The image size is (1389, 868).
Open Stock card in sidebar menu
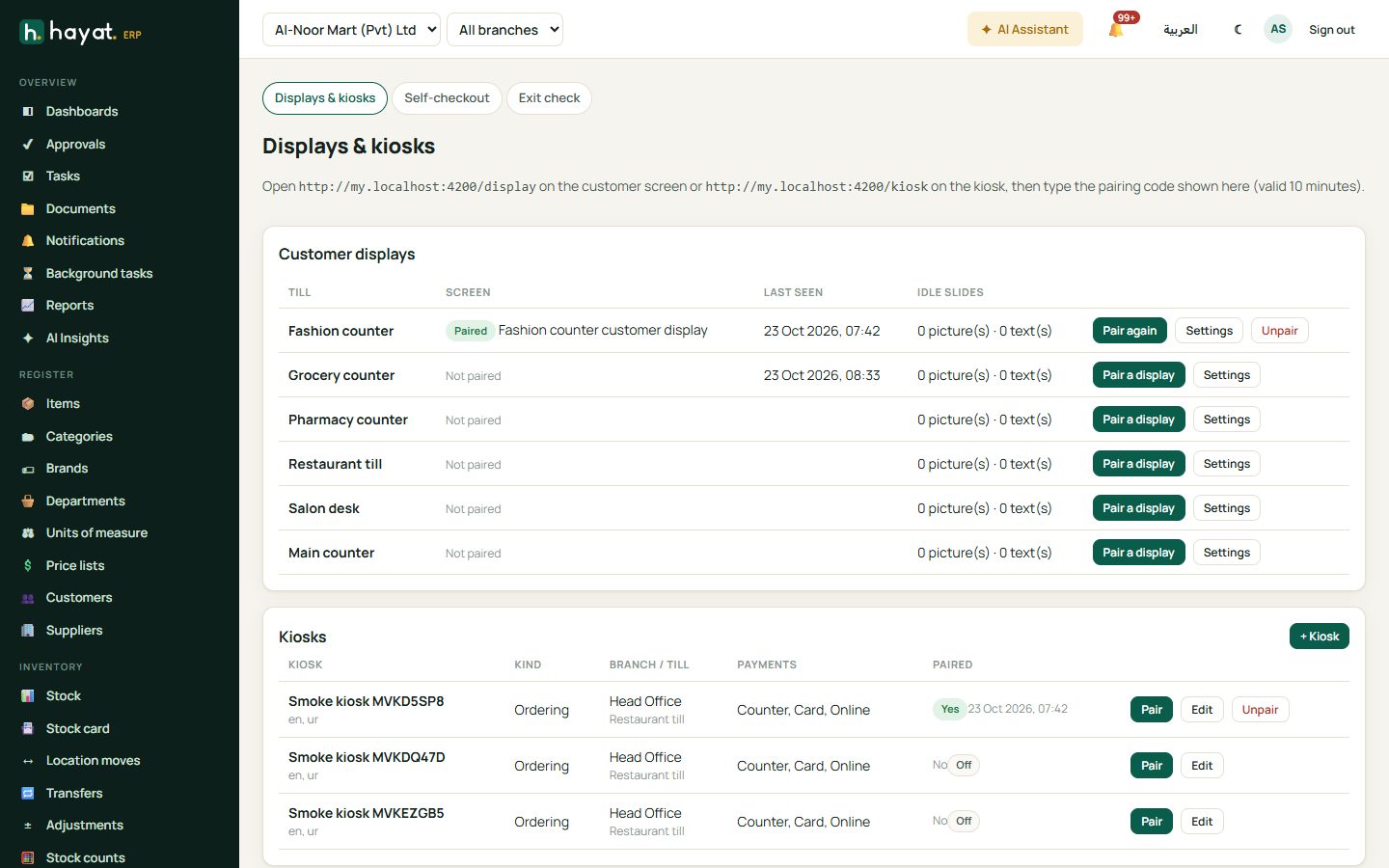pyautogui.click(x=77, y=729)
